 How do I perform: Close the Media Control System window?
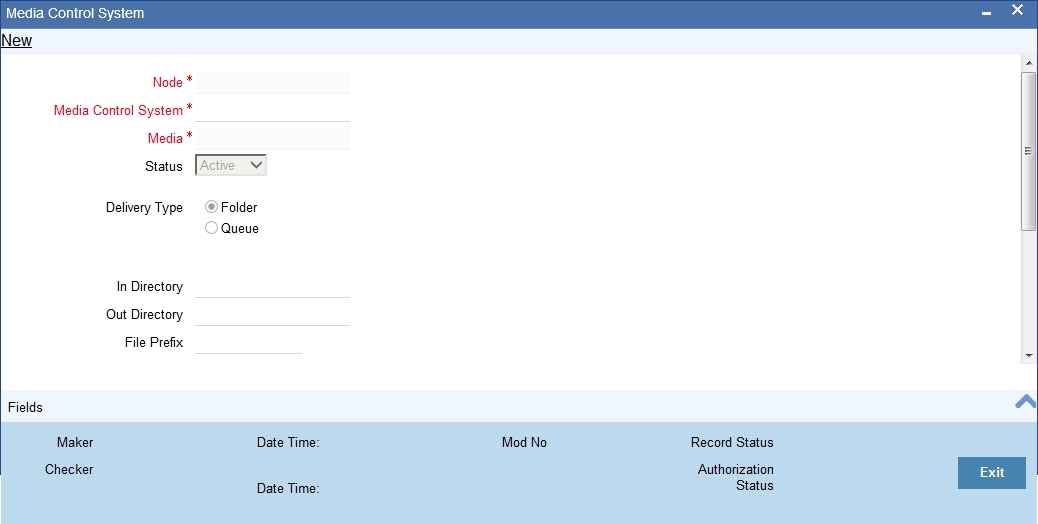point(1017,10)
